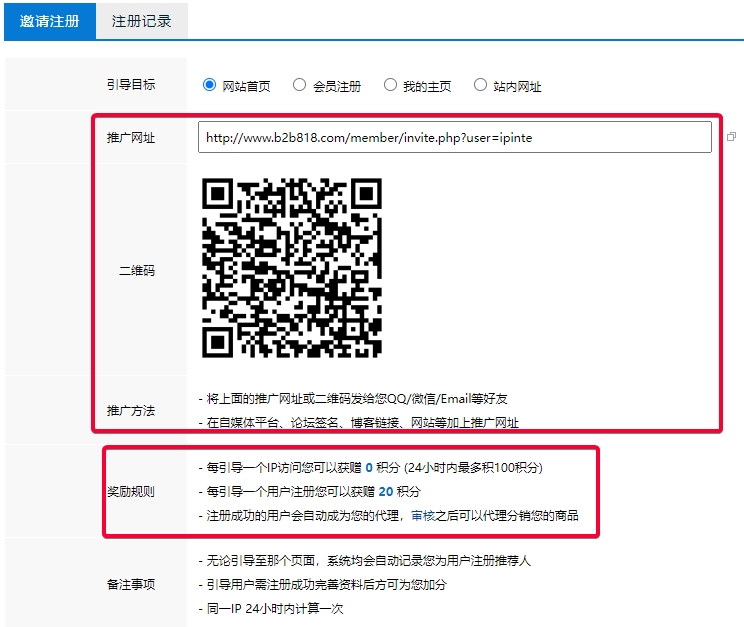This screenshot has width=744, height=627.
Task: Click the invitation QR code image
Action: point(292,267)
